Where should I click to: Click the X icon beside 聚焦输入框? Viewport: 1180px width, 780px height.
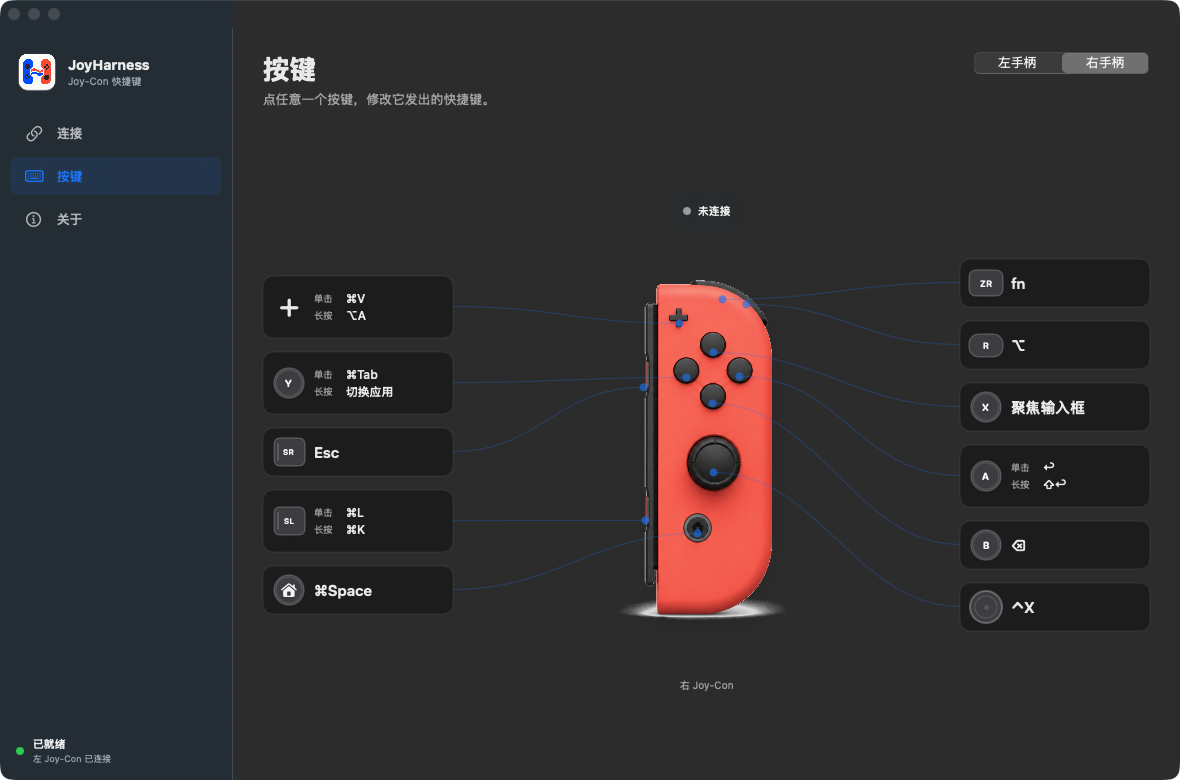click(x=986, y=407)
